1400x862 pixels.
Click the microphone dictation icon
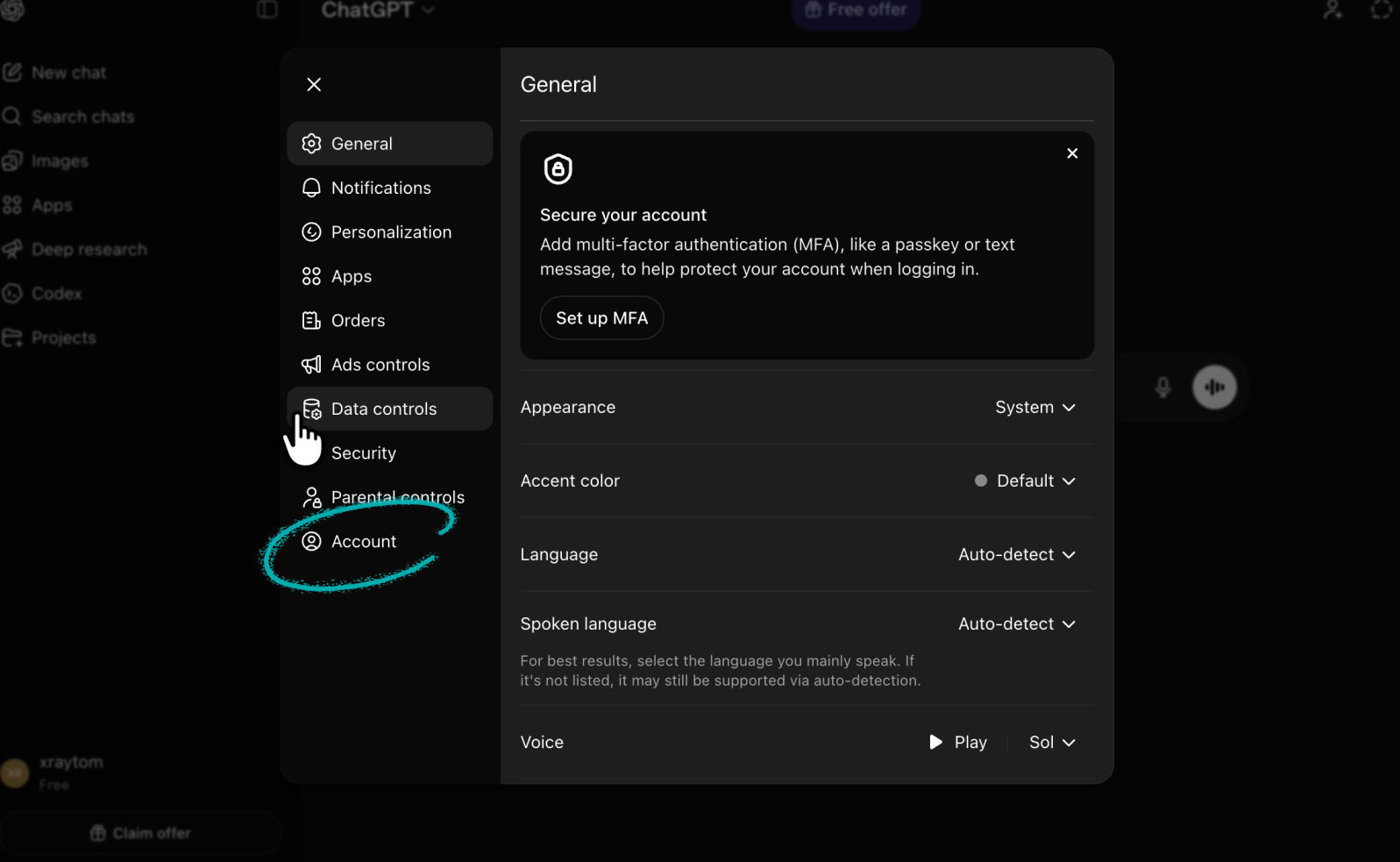(x=1163, y=387)
